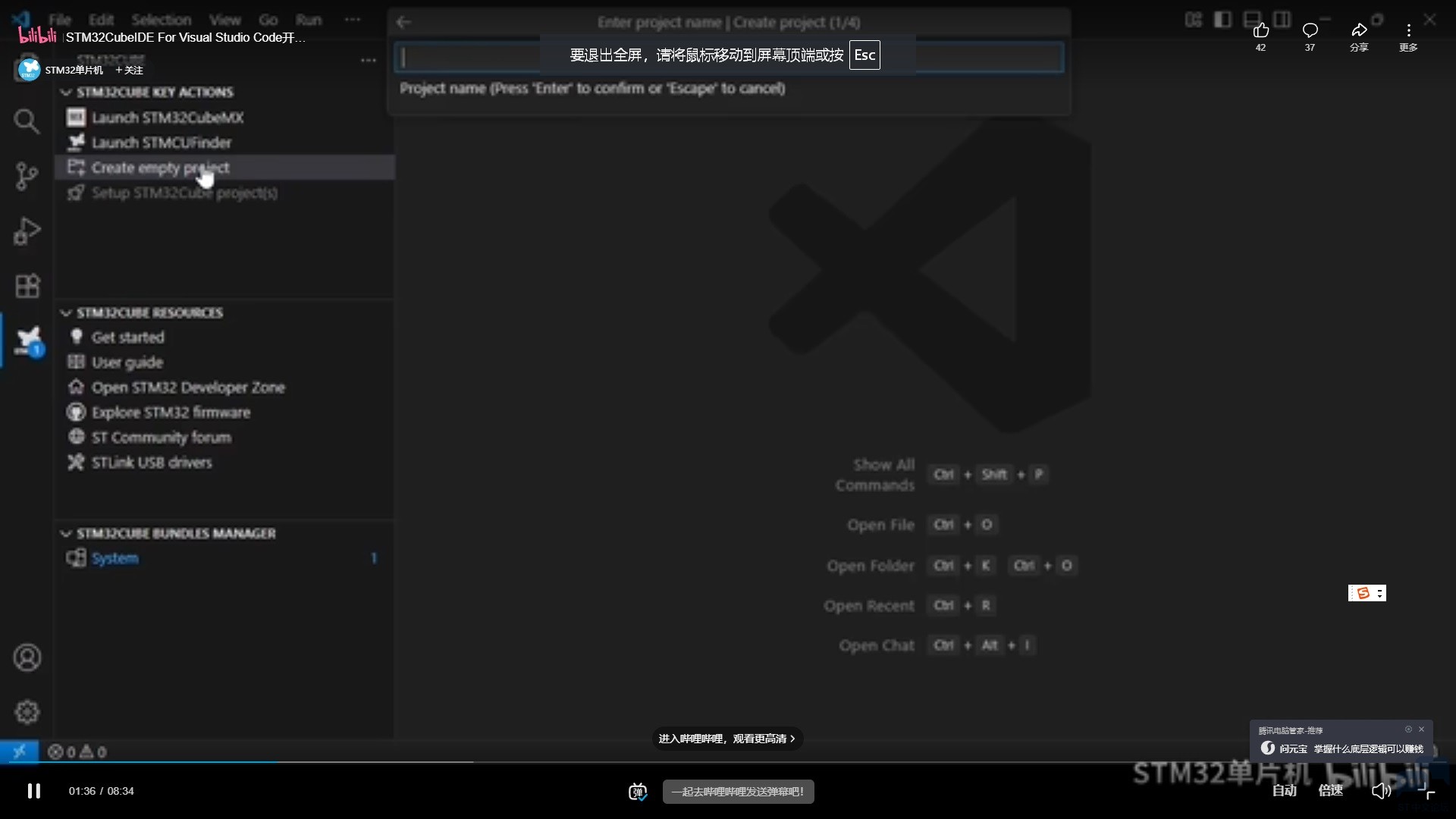Viewport: 1456px width, 819px height.
Task: Open the Run menu
Action: point(309,20)
